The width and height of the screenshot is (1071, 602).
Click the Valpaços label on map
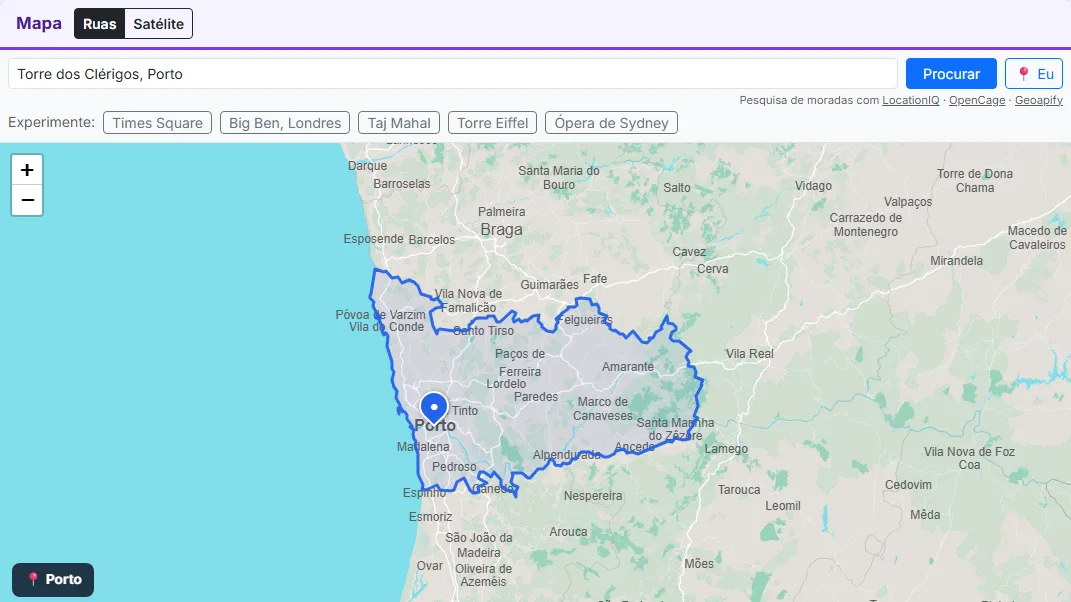[x=908, y=202]
